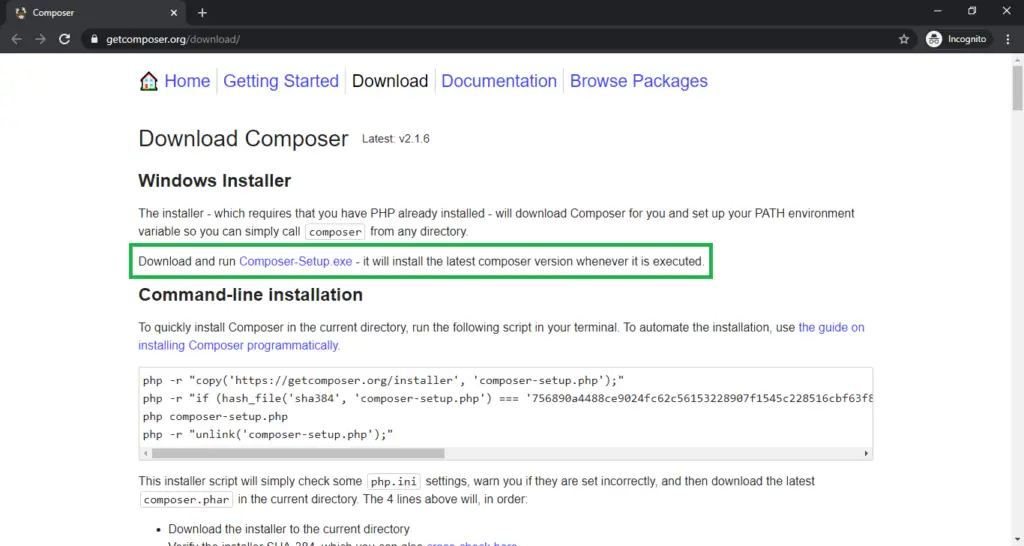Click the site lock icon

pos(94,39)
